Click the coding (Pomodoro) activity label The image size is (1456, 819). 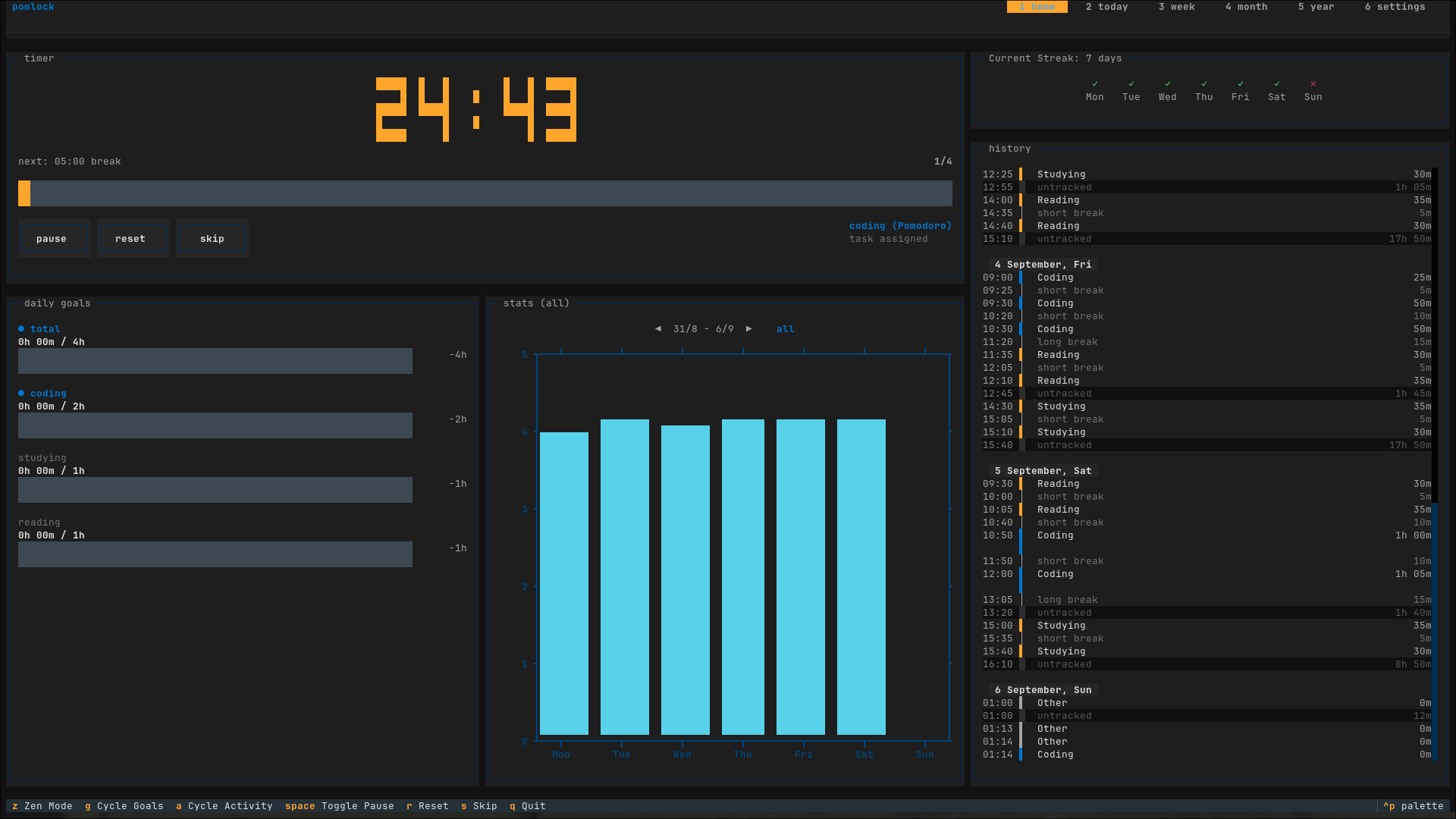(x=900, y=226)
